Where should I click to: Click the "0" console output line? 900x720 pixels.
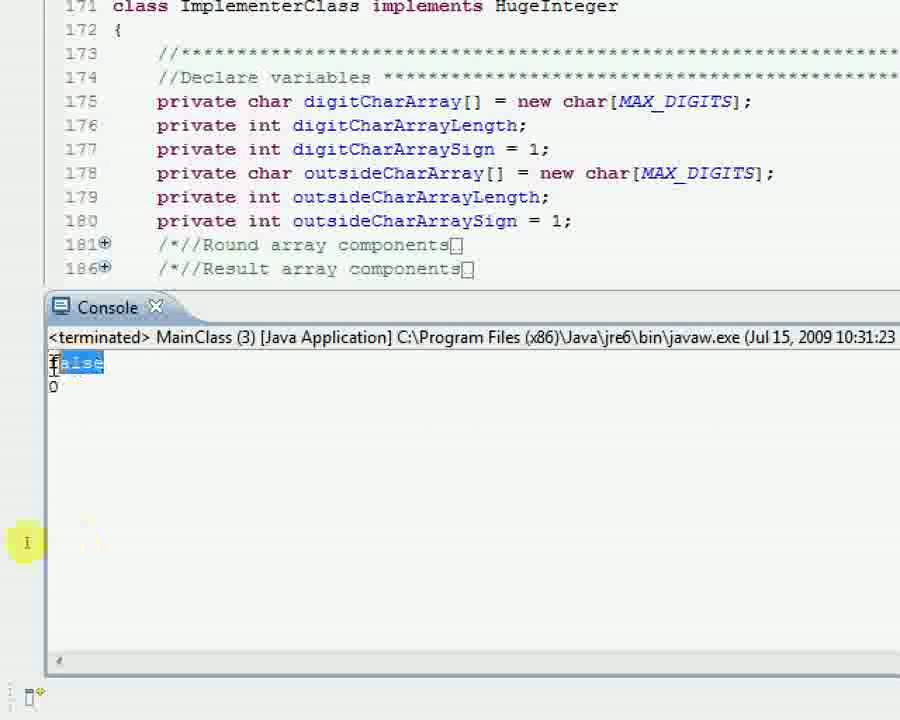[53, 387]
